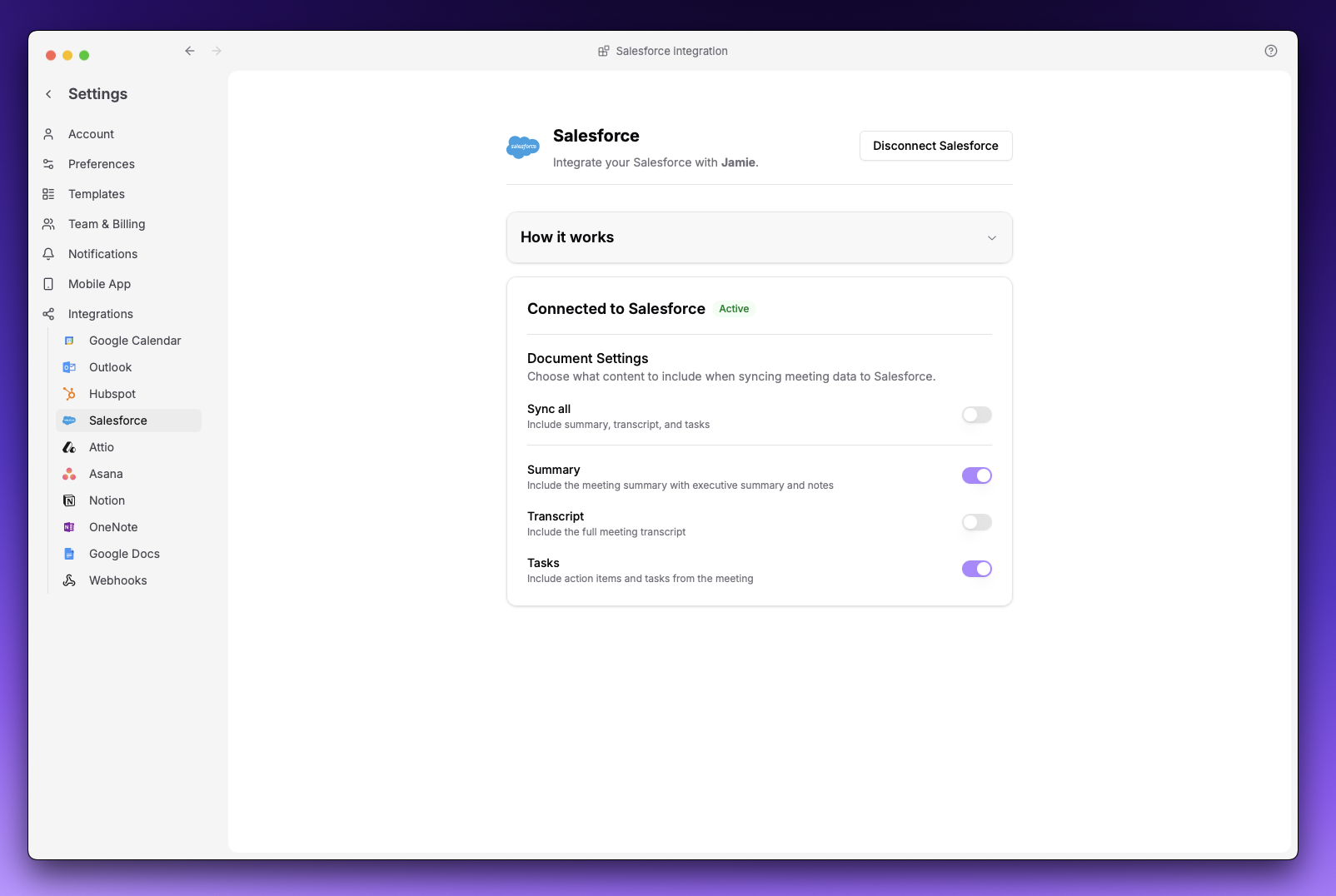Screen dimensions: 1336x896
Task: Click the Attio integration icon
Action: tap(69, 447)
